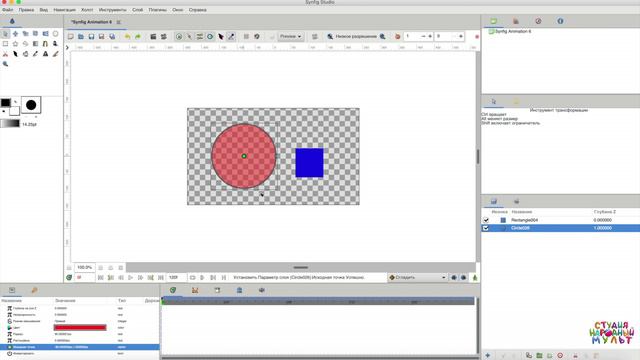Select the Circle tool in the toolbox
Viewport: 640px width, 360px height.
[56, 34]
